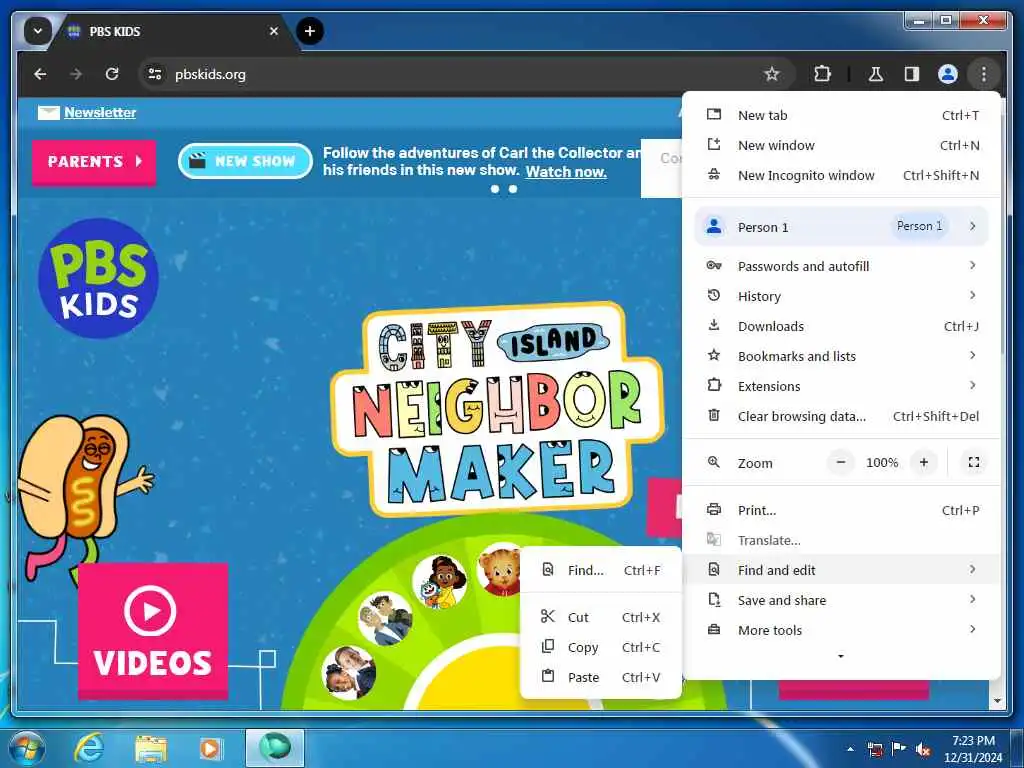1024x768 pixels.
Task: Show hidden system tray icons arrow
Action: [x=850, y=749]
